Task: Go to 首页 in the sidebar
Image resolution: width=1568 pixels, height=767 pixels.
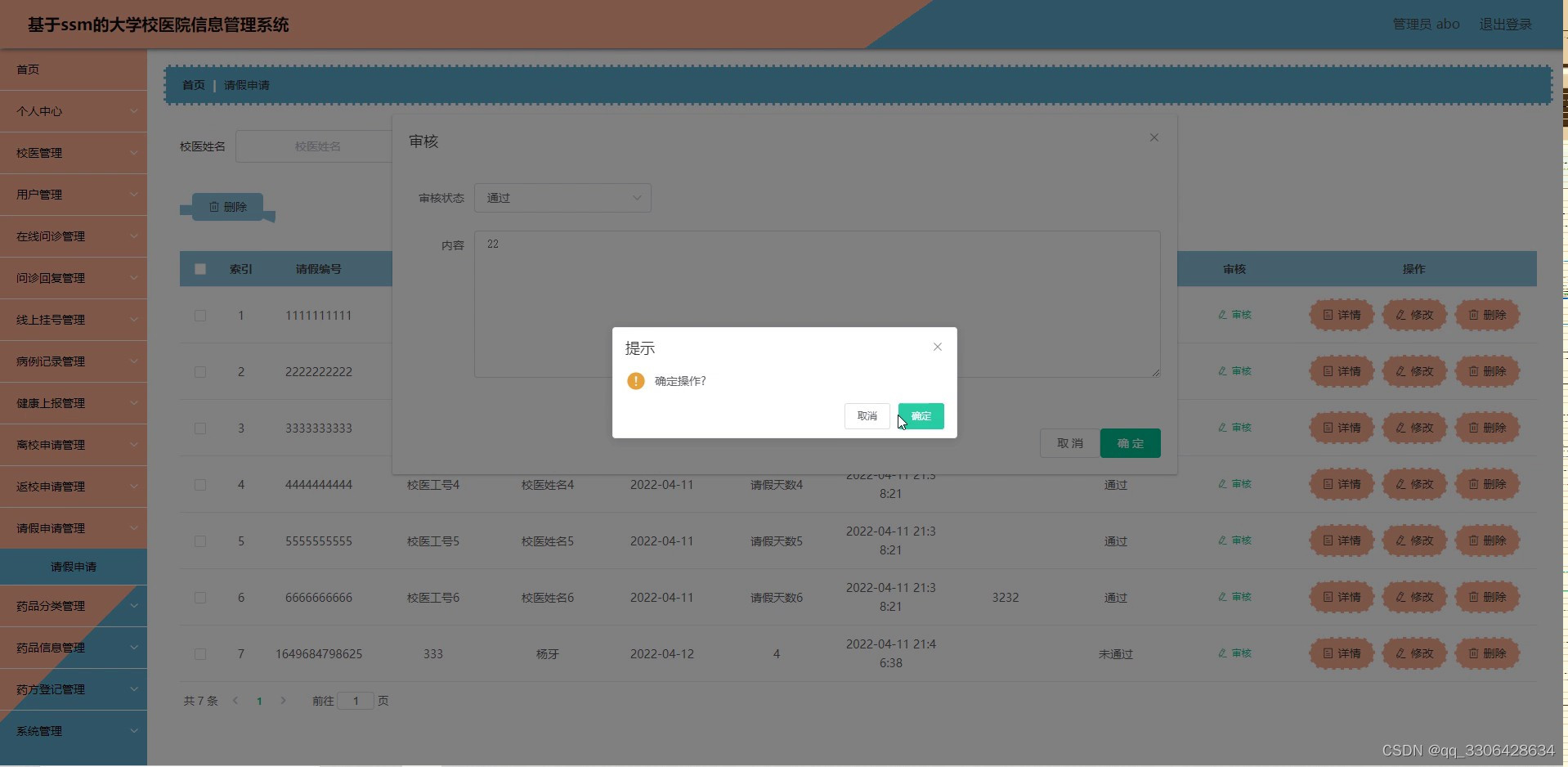Action: click(74, 70)
